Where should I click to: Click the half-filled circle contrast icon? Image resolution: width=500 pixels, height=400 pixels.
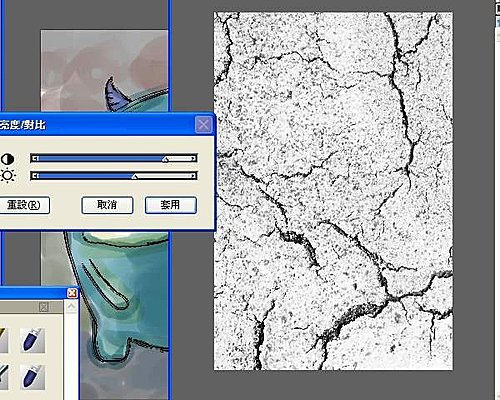(x=7, y=159)
